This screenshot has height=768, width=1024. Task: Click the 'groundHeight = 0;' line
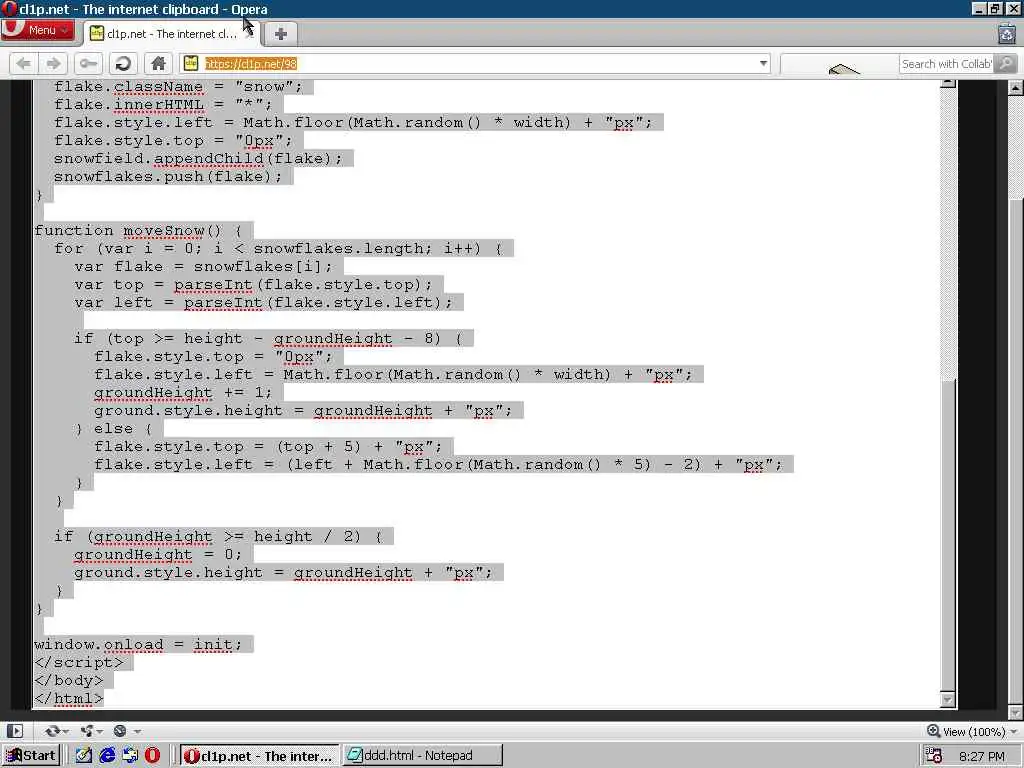tap(157, 554)
